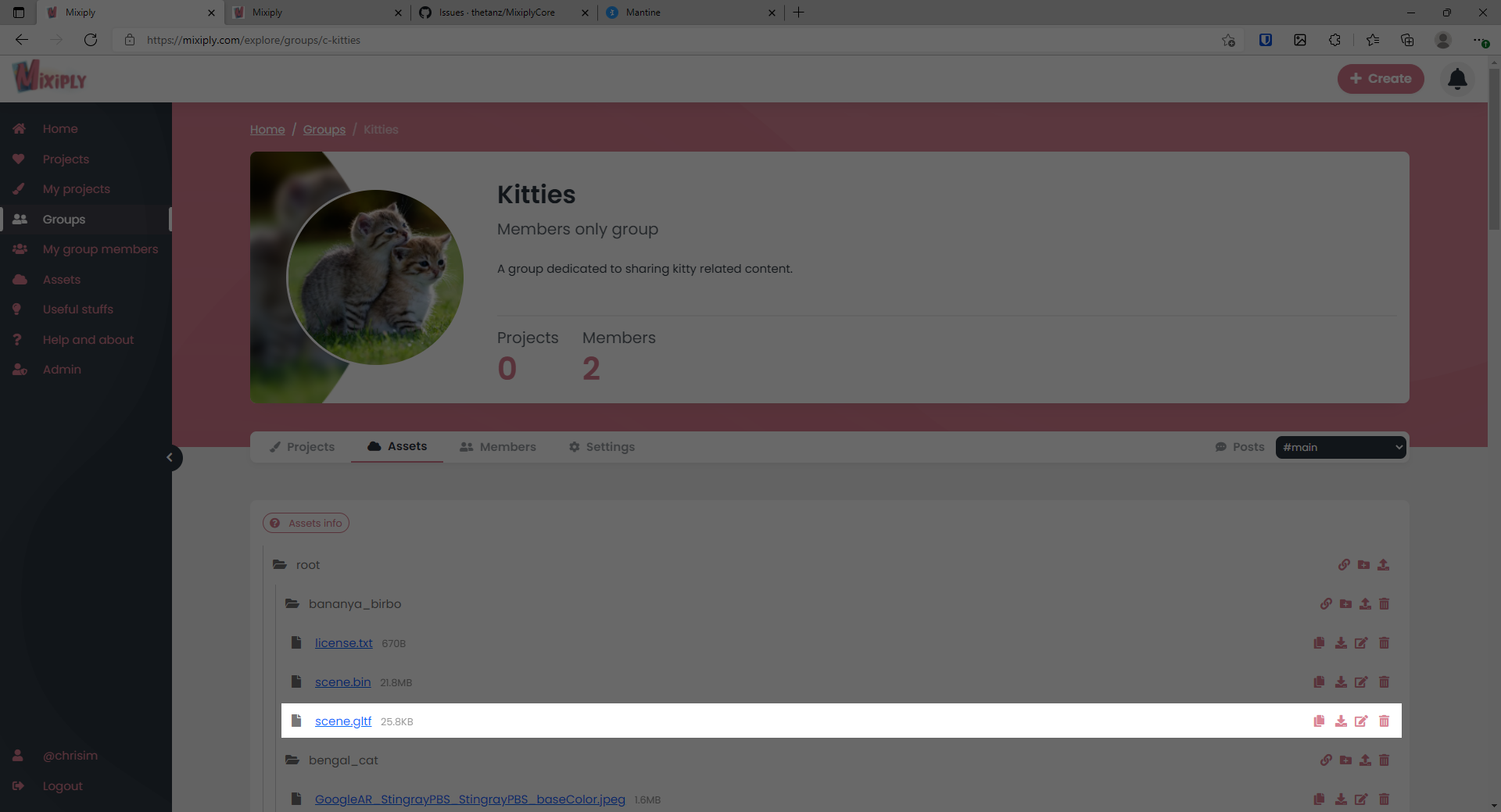
Task: Edit the license.txt file
Action: coord(1361,642)
